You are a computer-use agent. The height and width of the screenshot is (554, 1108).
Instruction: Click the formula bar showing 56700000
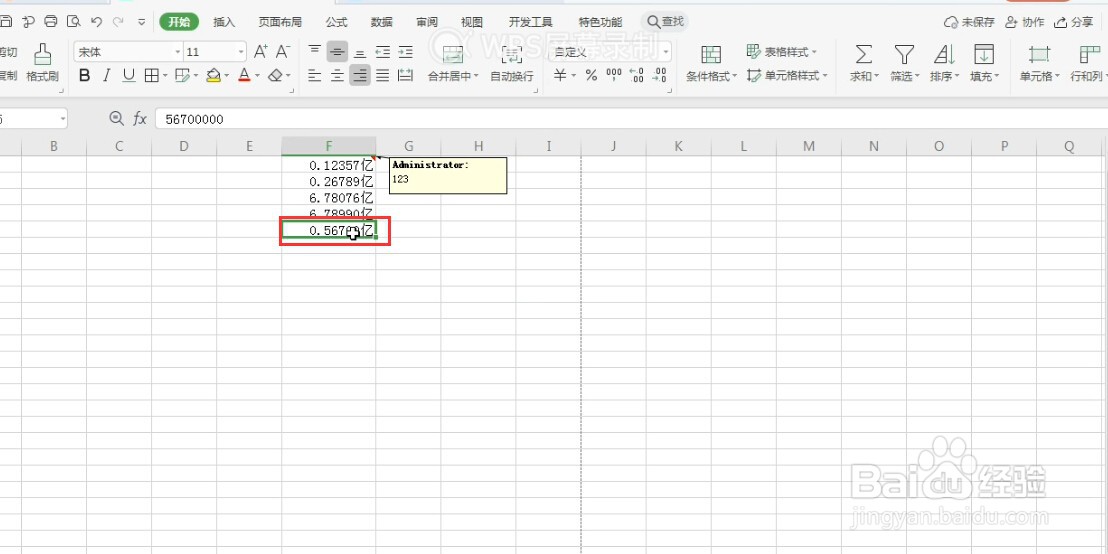(x=631, y=119)
